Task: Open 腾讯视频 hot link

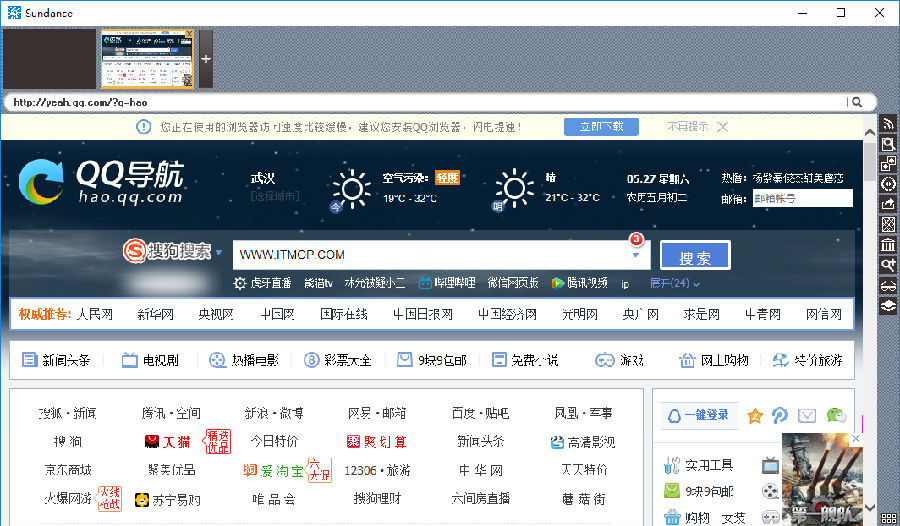Action: tap(579, 283)
